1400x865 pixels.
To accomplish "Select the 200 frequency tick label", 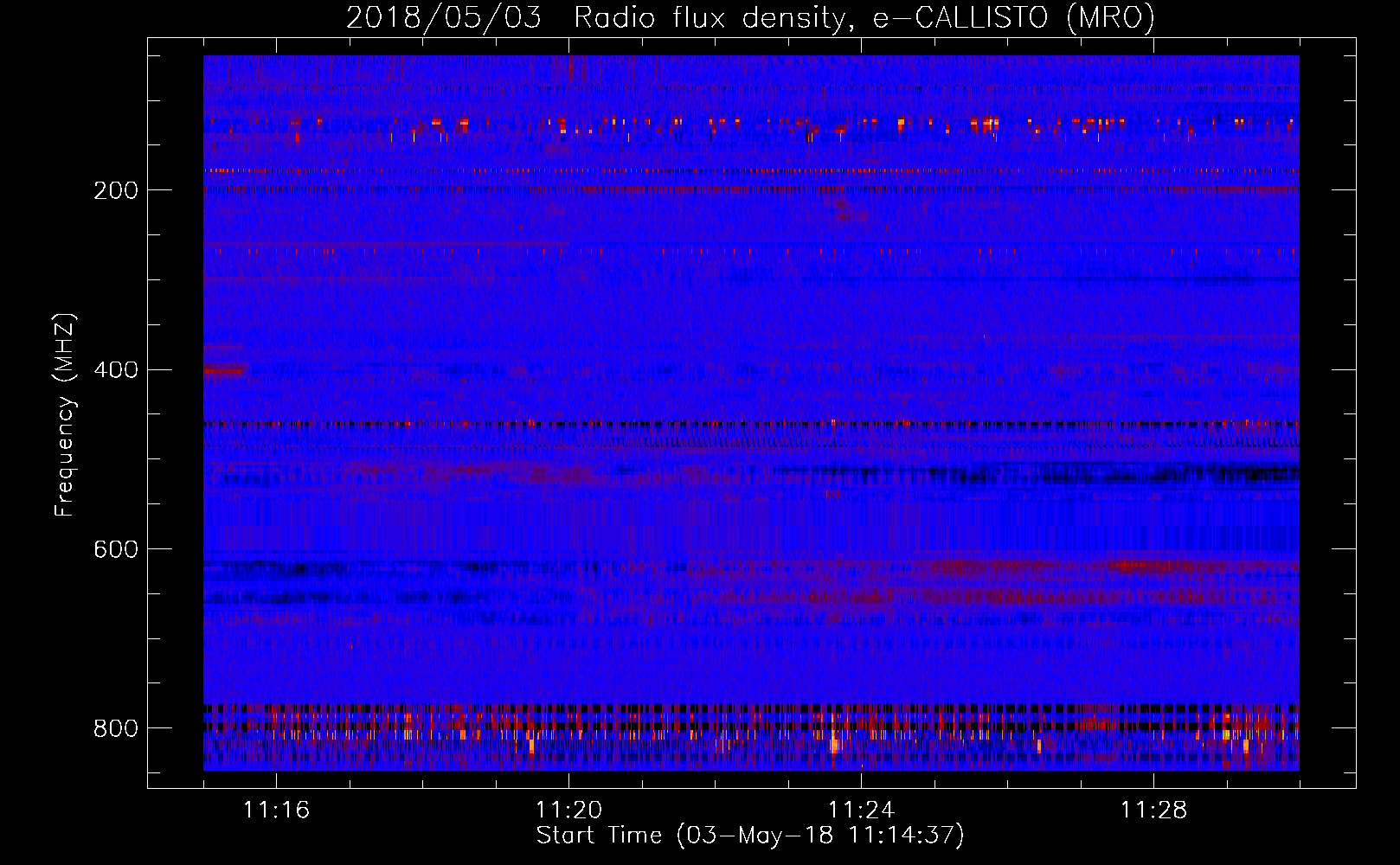I will click(x=115, y=190).
